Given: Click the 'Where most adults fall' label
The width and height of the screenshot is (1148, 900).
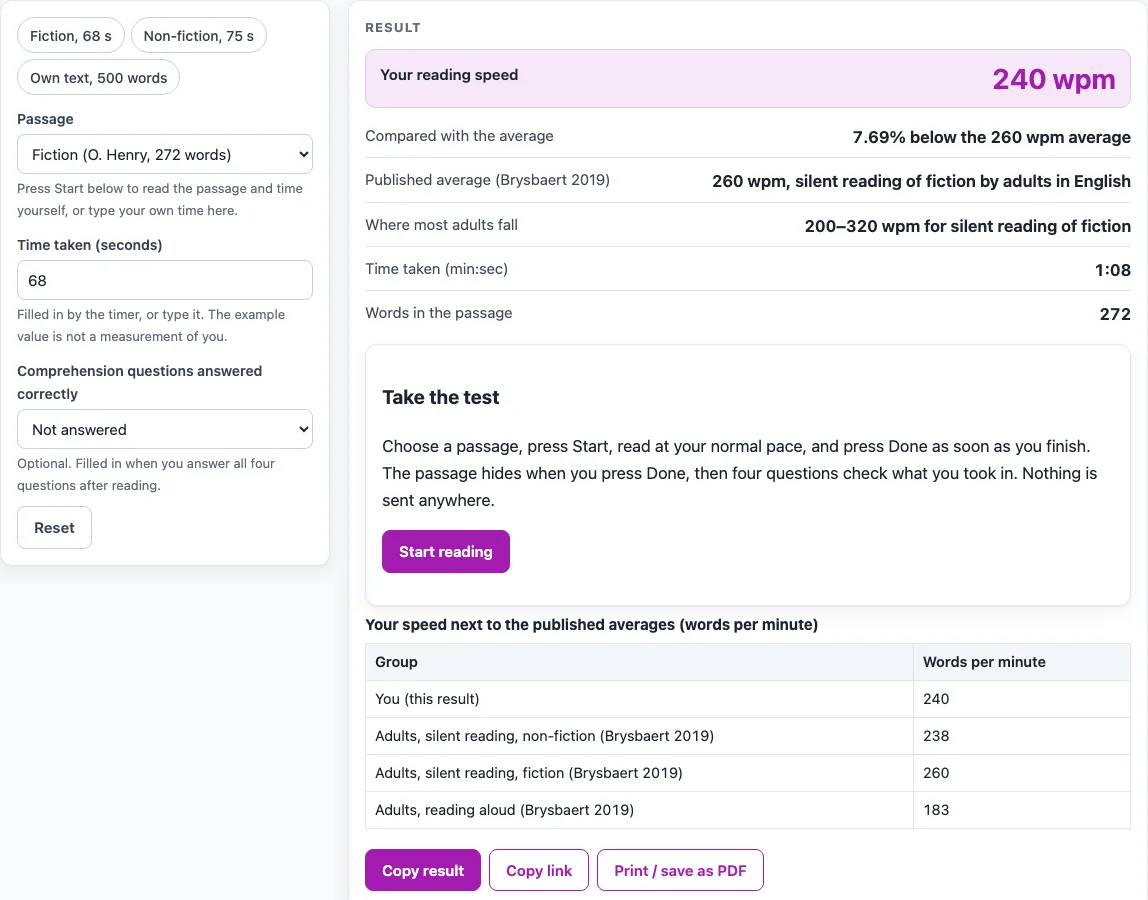Looking at the screenshot, I should [441, 225].
